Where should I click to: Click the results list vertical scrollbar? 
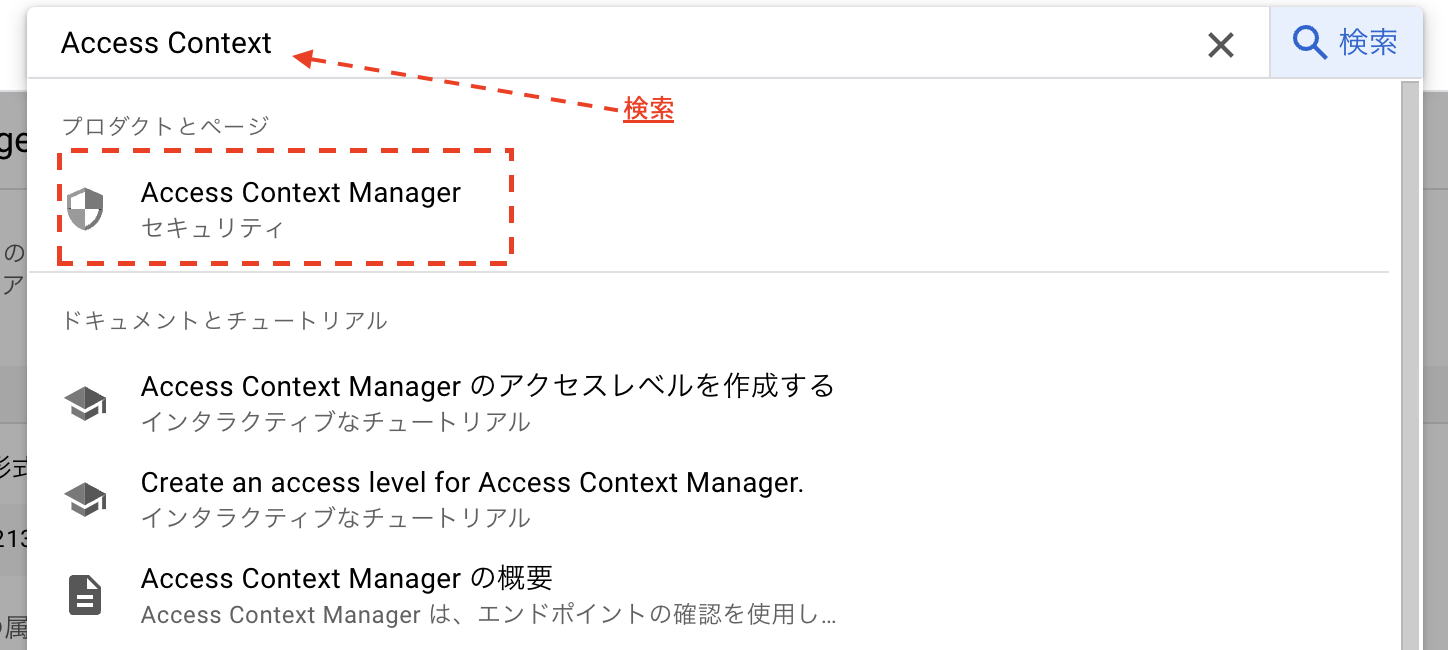click(1411, 365)
